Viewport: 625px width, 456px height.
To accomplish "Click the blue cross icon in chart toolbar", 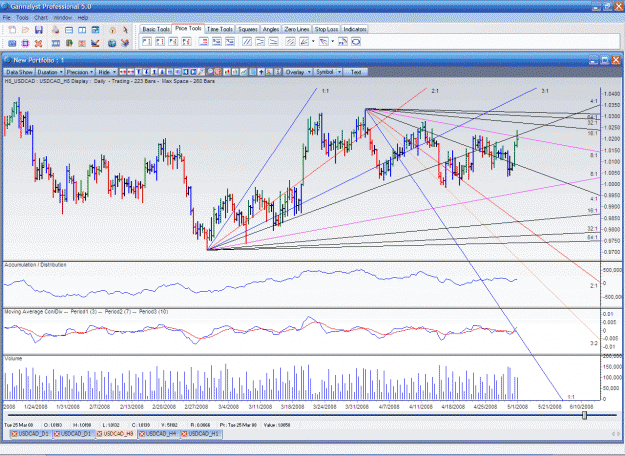I will [x=261, y=72].
